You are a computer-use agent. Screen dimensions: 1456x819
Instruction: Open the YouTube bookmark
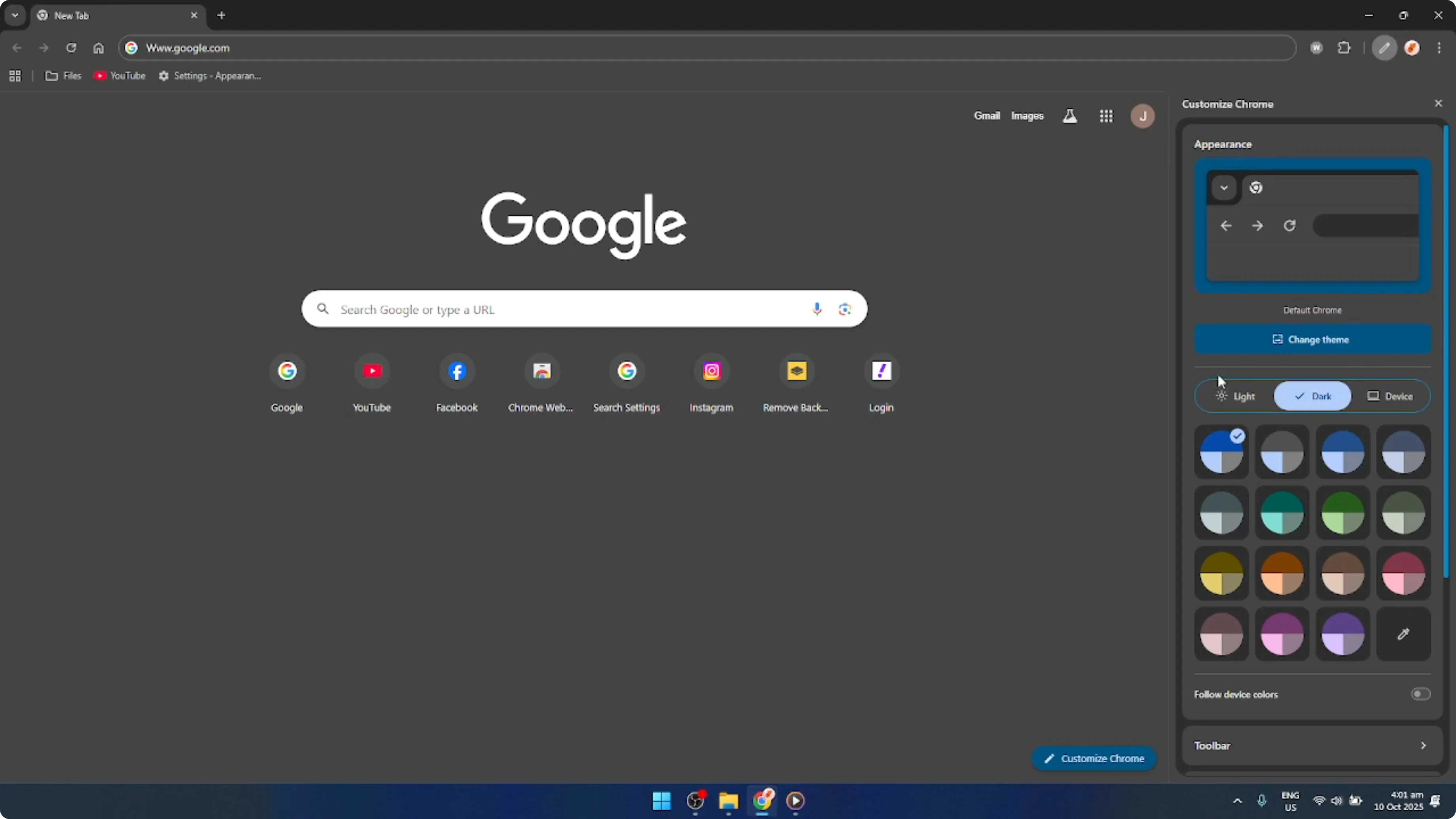(x=119, y=76)
